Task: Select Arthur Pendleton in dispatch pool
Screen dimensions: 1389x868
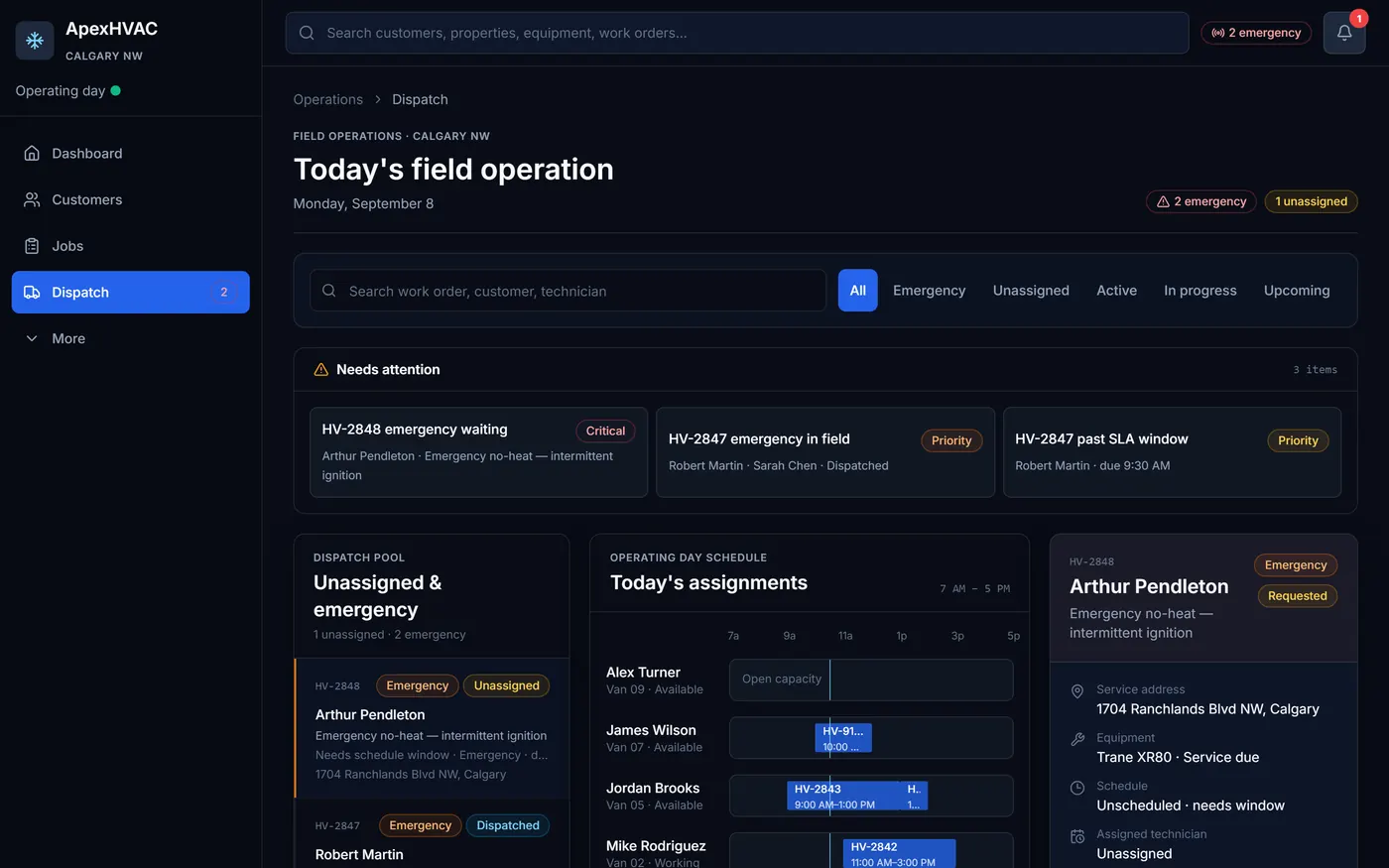Action: click(432, 728)
